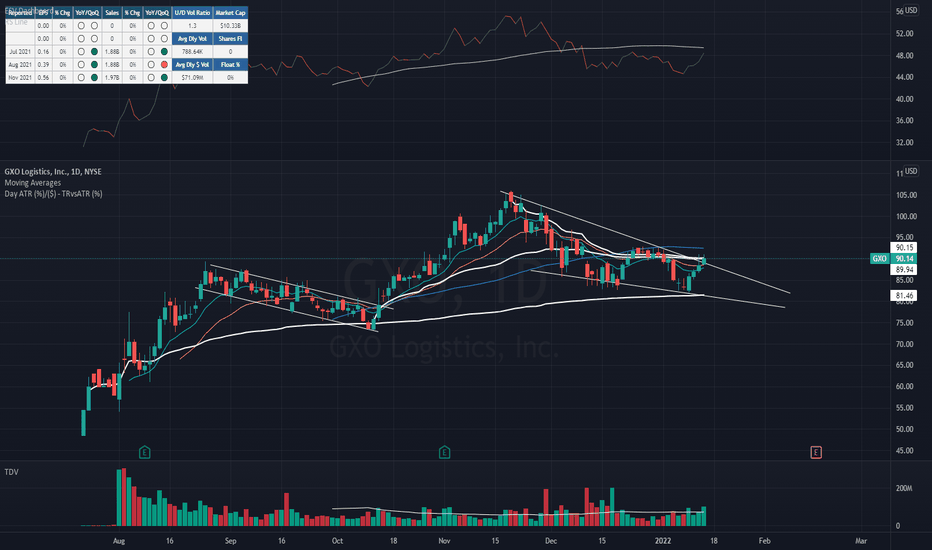932x550 pixels.
Task: Click the Dec date axis label
Action: coord(551,541)
